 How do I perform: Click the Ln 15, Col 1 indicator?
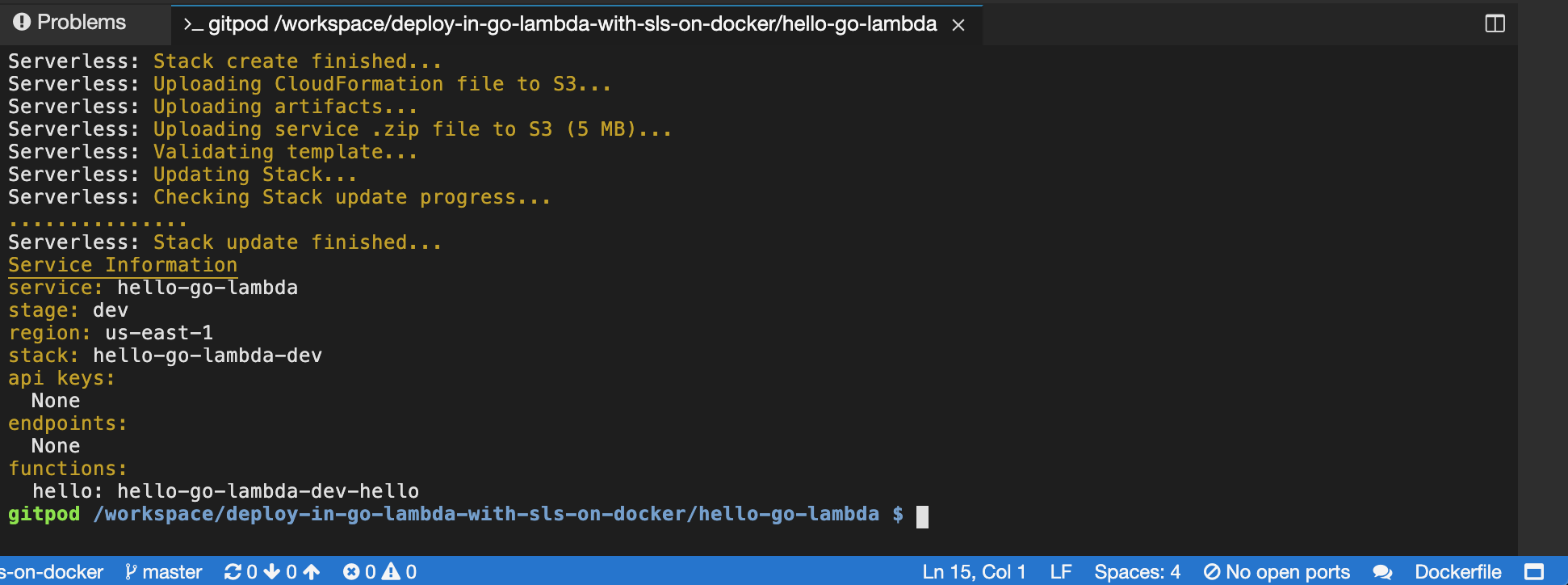tap(974, 571)
